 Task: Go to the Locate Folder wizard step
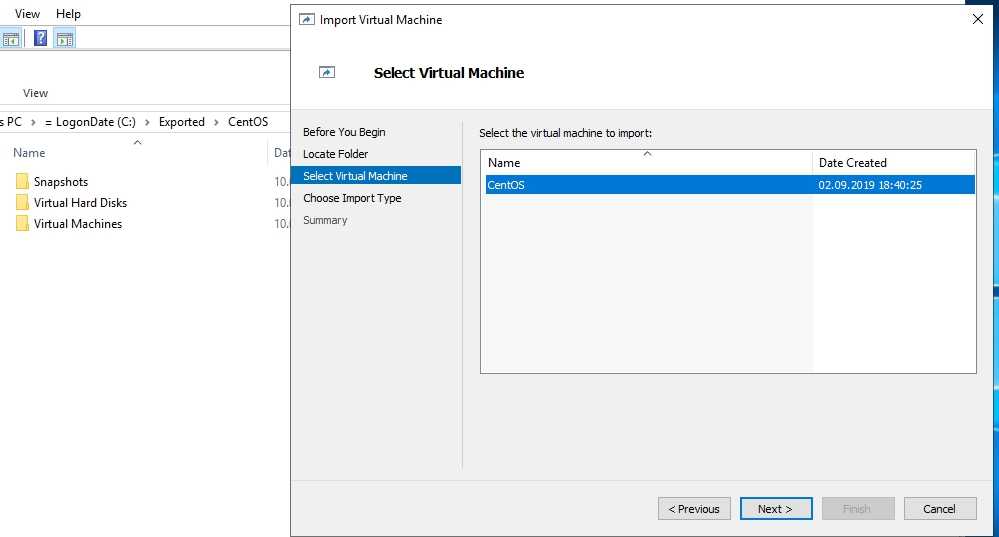tap(336, 154)
